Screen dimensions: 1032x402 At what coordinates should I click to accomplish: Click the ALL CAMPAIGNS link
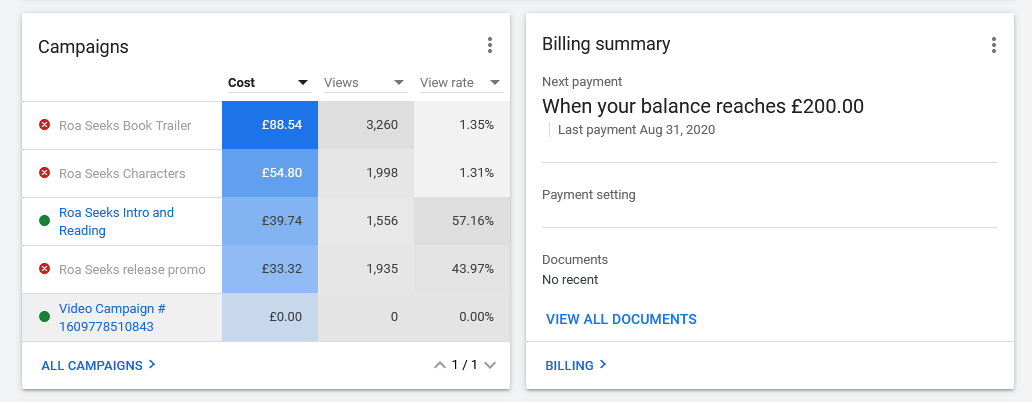tap(98, 365)
